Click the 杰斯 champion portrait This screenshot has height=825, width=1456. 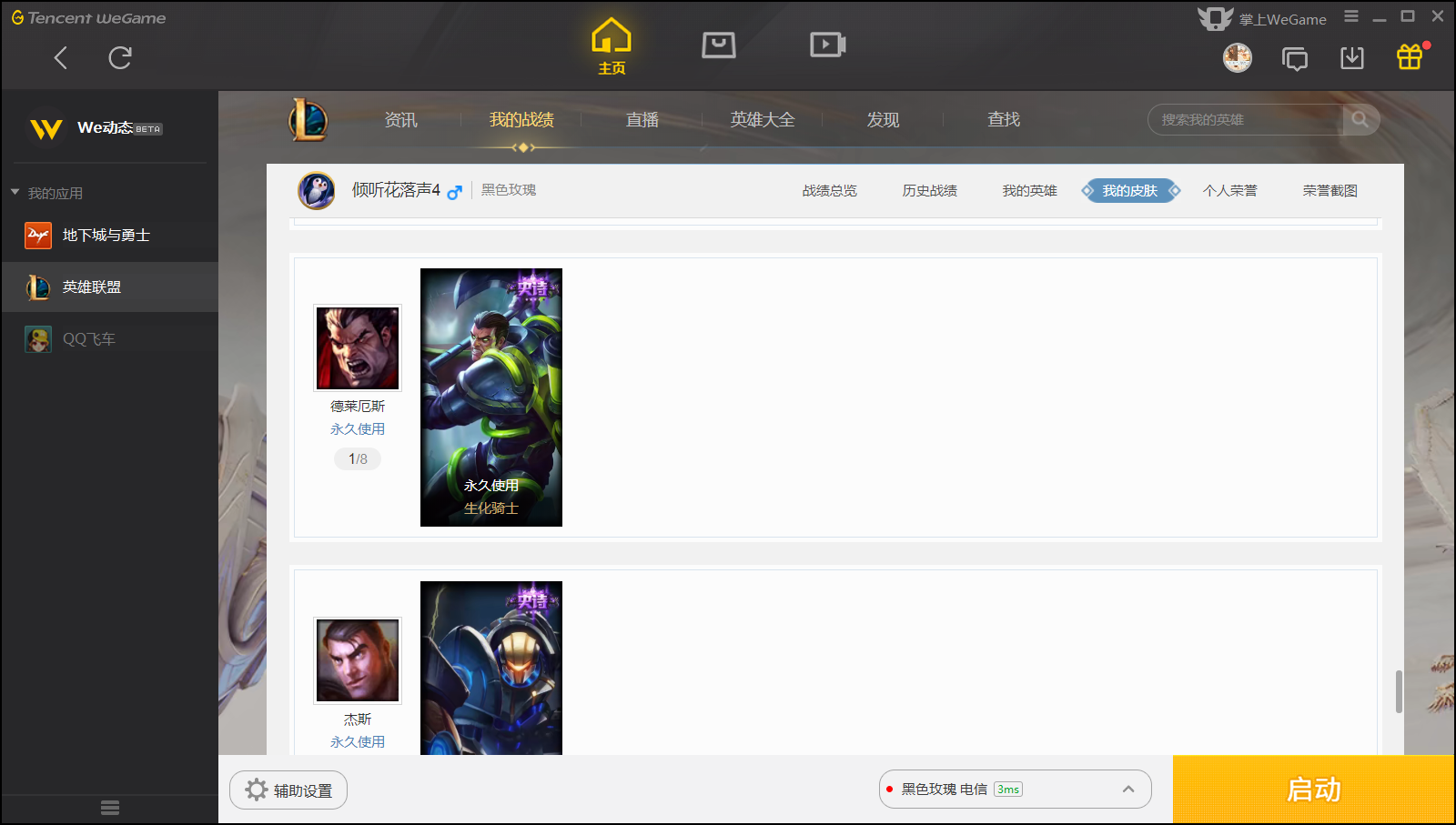(358, 660)
